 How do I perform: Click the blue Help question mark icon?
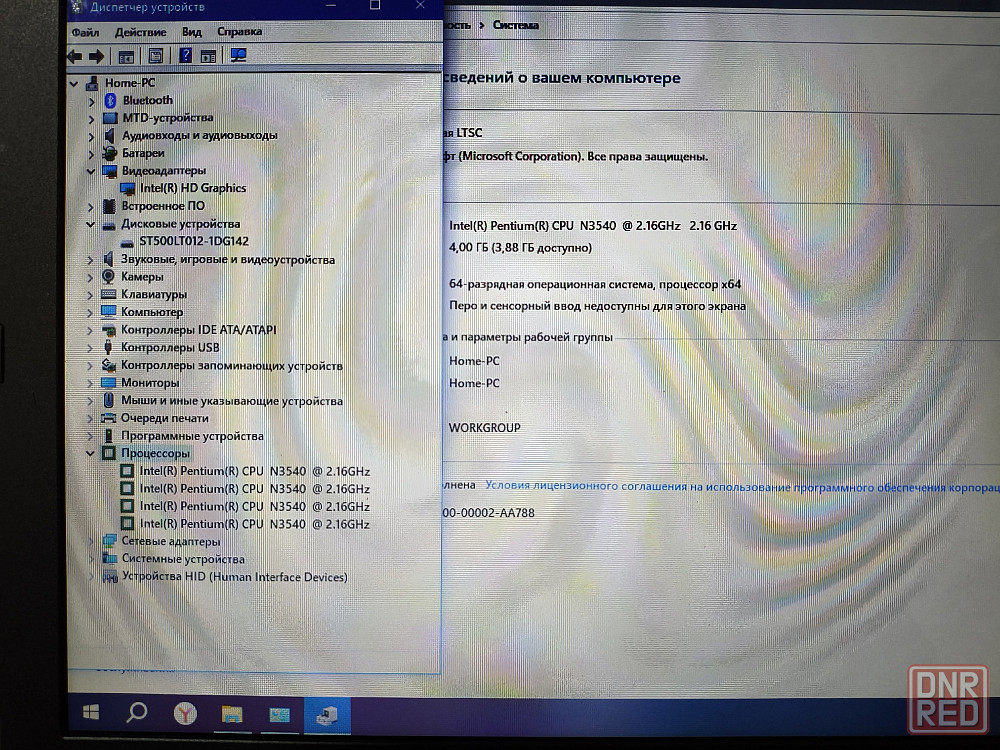(x=185, y=56)
